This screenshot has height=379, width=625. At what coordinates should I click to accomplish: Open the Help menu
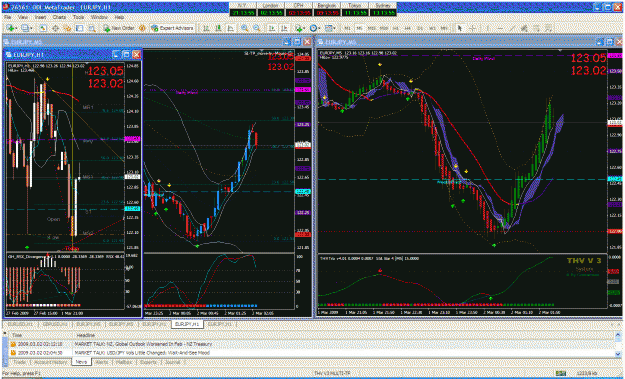119,18
